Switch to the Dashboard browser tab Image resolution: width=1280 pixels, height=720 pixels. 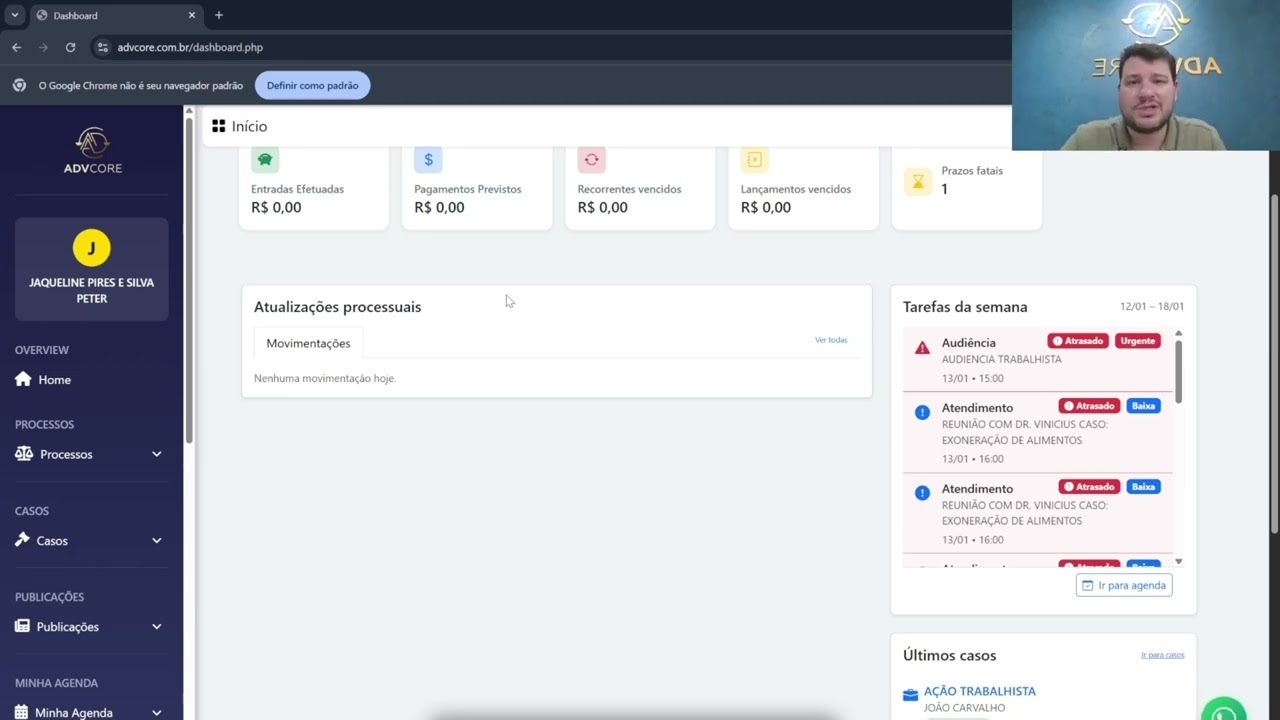point(115,15)
